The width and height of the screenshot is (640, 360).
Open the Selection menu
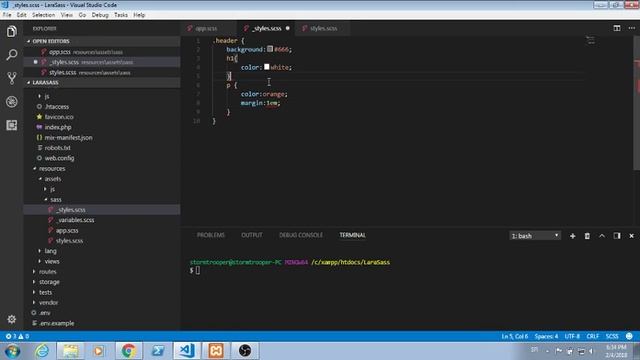click(x=43, y=15)
